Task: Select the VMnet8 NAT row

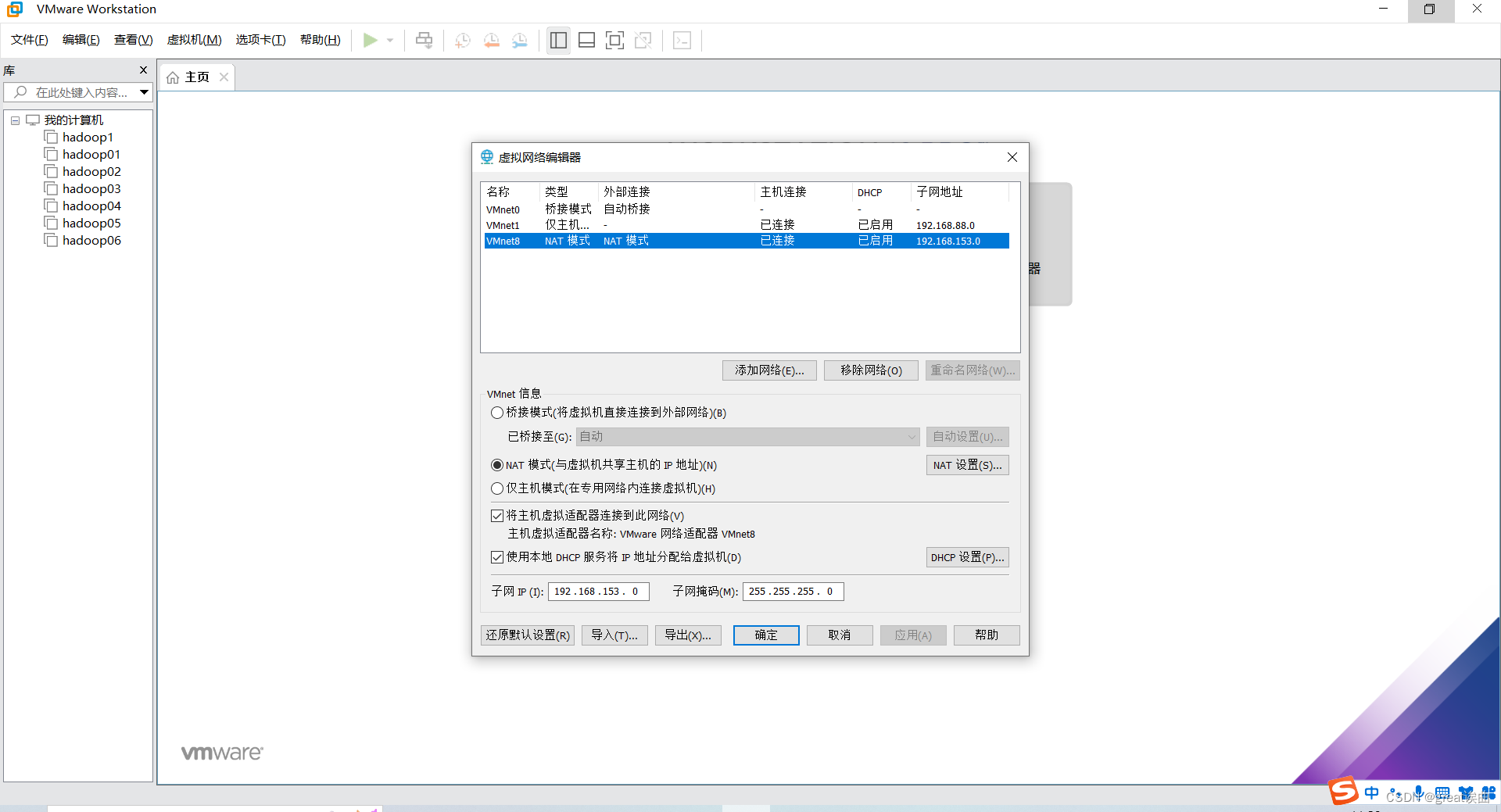Action: pos(747,241)
